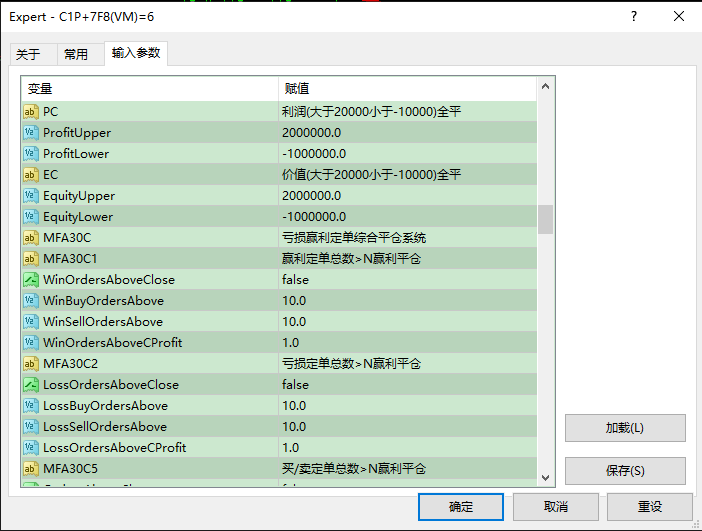
Task: Click the double icon beside LossBuyOrdersAbove
Action: [x=30, y=406]
